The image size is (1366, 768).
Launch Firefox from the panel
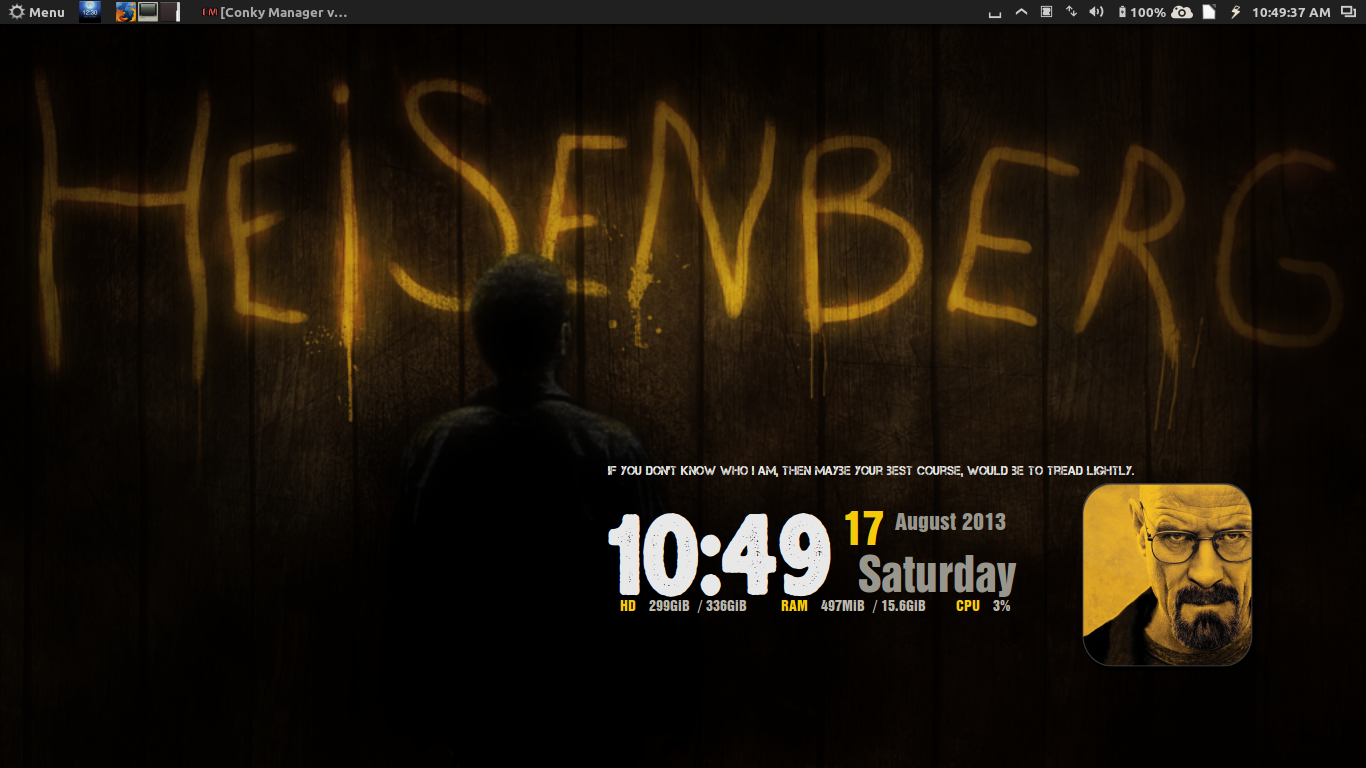point(125,12)
